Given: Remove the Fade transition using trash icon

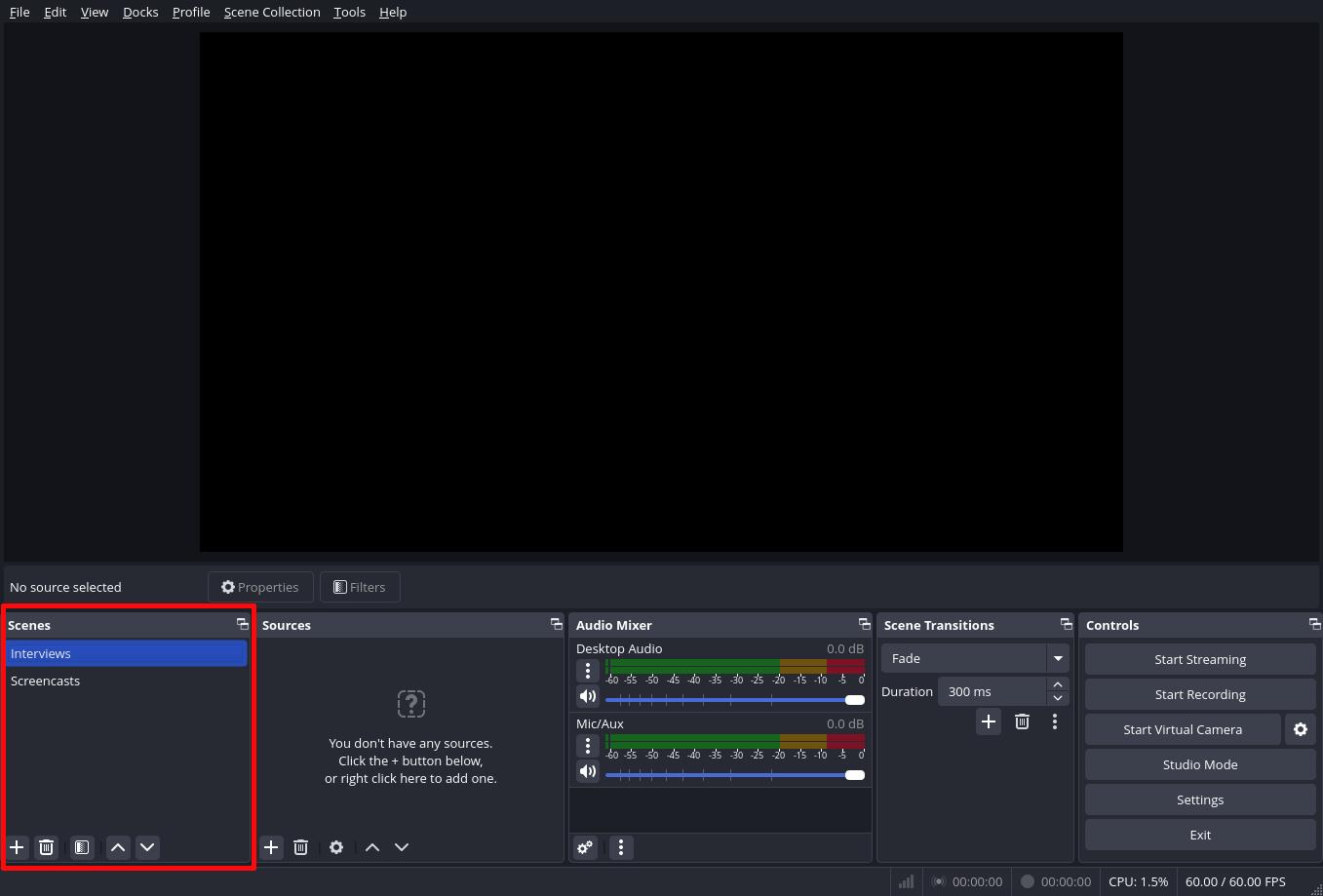Looking at the screenshot, I should point(1022,721).
